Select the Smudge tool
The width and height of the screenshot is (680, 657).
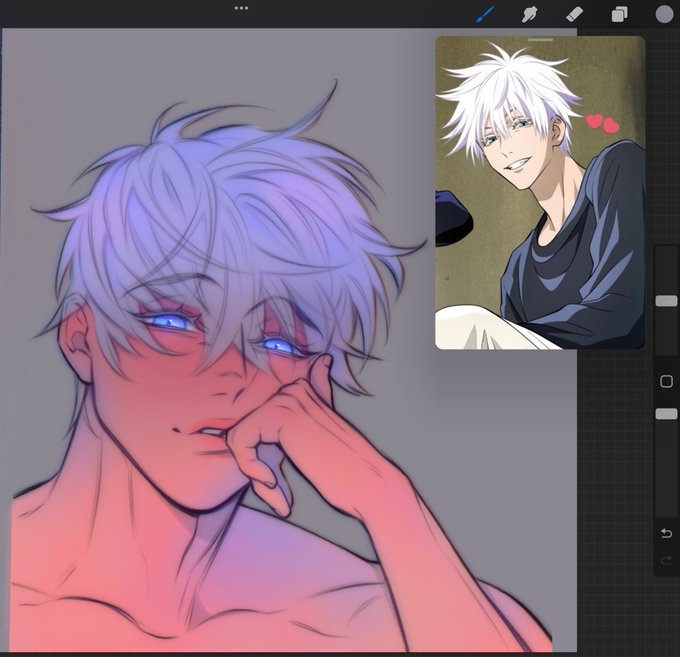(x=529, y=14)
